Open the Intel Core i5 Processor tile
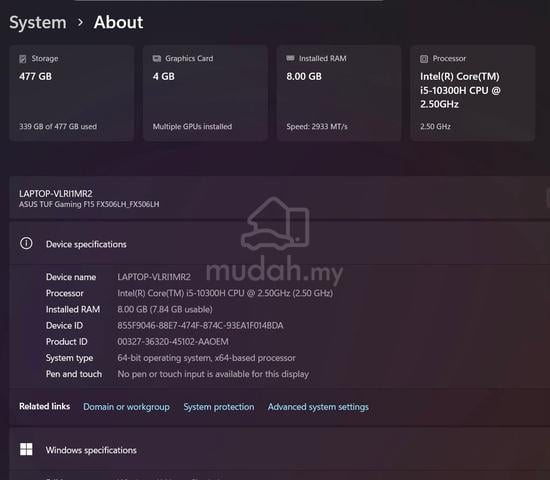550x480 pixels. coord(473,93)
